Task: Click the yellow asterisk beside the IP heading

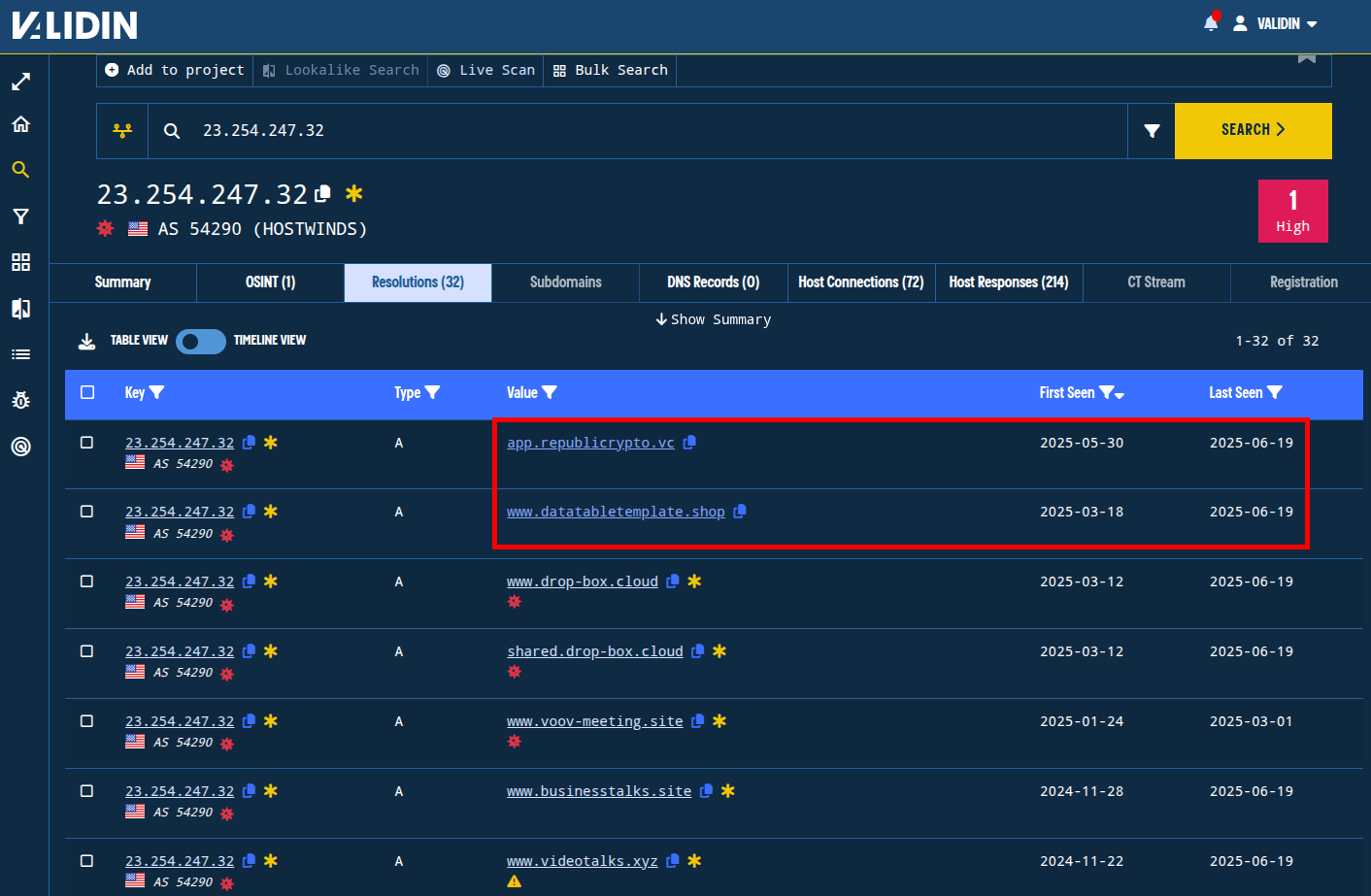Action: (x=354, y=193)
